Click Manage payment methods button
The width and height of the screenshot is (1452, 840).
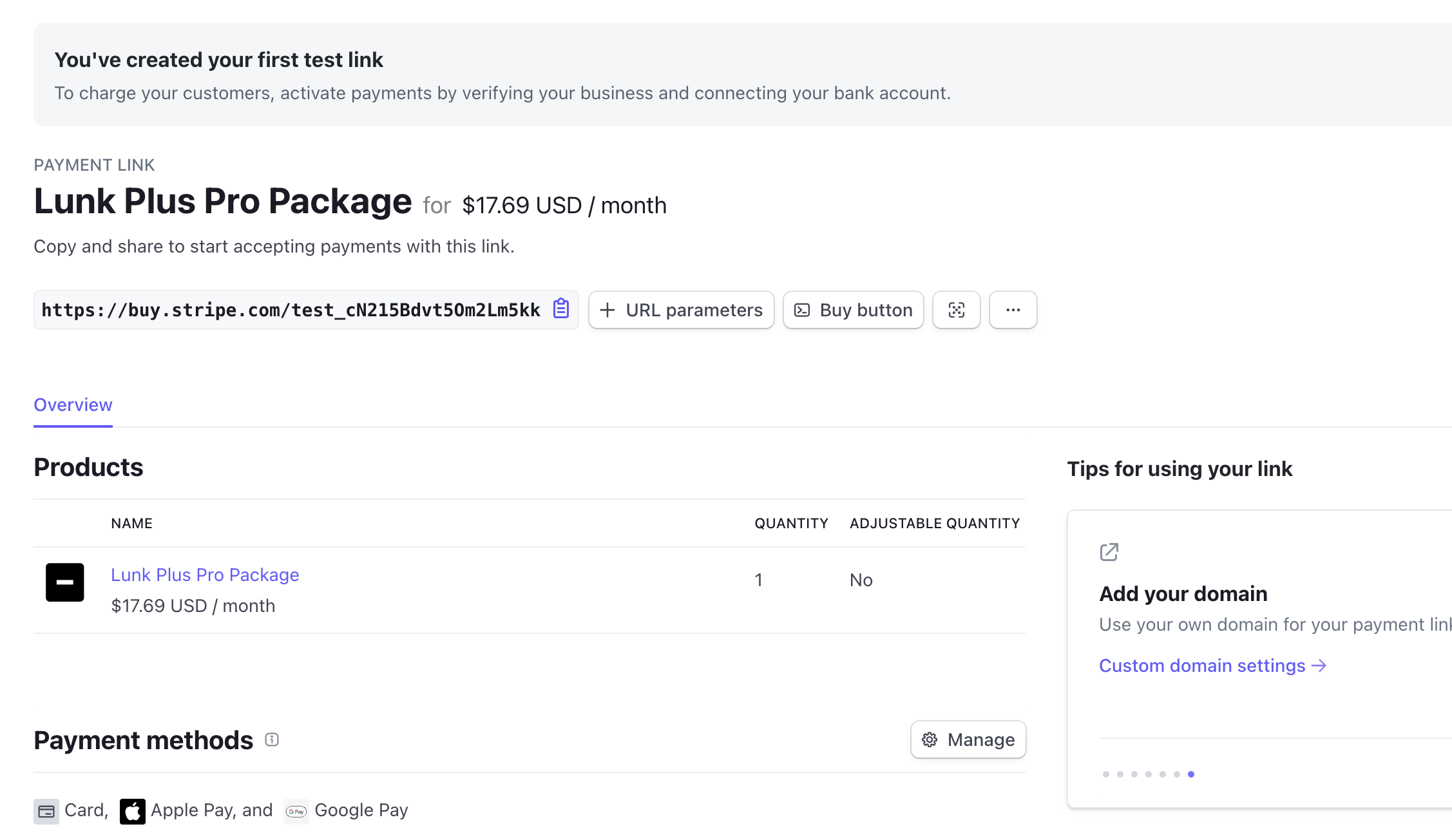[967, 739]
